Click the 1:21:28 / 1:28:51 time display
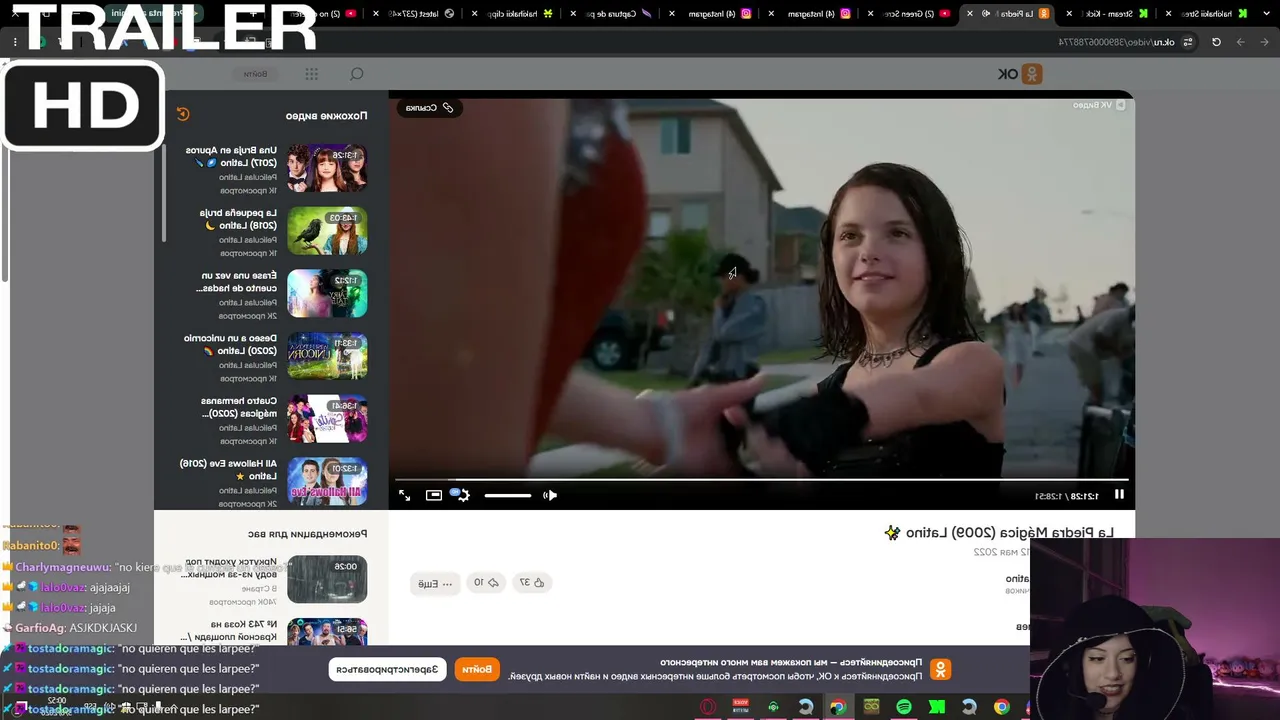The image size is (1280, 720). click(x=1066, y=496)
